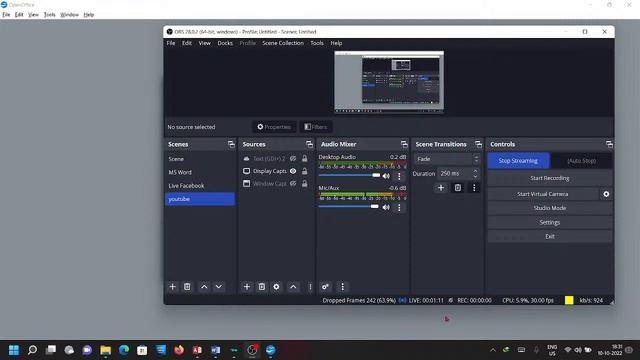Viewport: 640px width, 360px height.
Task: Decrease Duration value with down arrow
Action: click(476, 176)
